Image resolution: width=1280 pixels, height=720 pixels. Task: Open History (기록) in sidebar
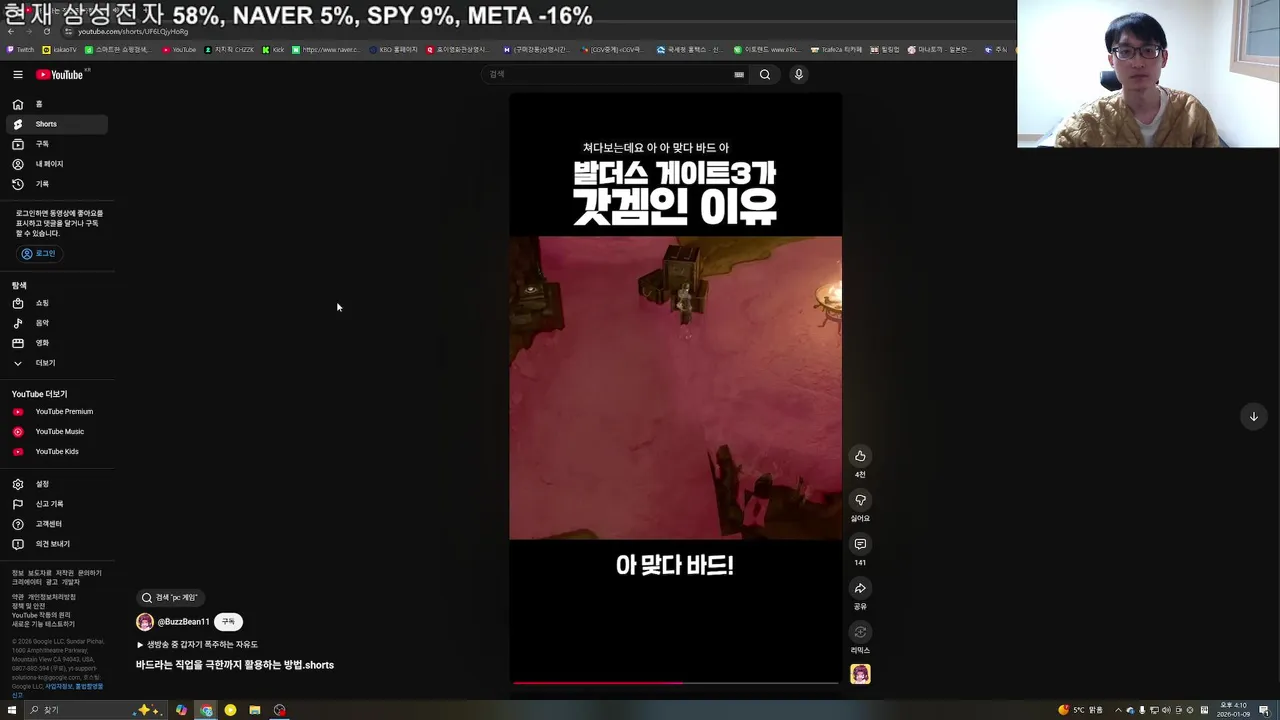pos(57,184)
